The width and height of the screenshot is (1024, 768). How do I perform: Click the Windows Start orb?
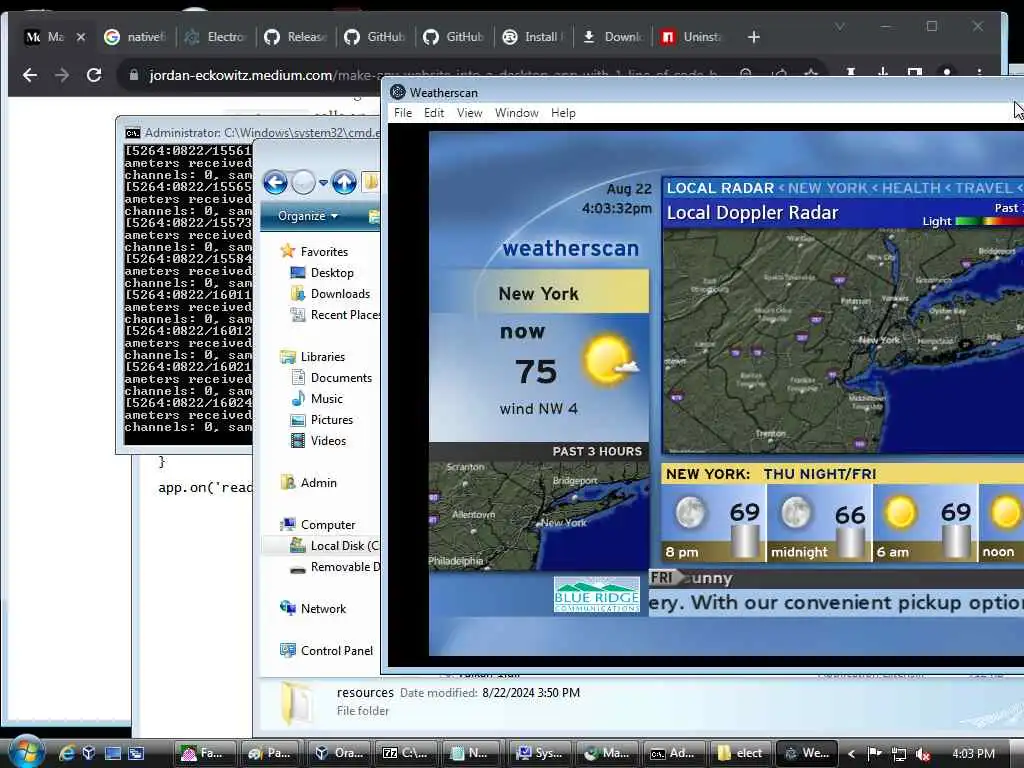27,752
